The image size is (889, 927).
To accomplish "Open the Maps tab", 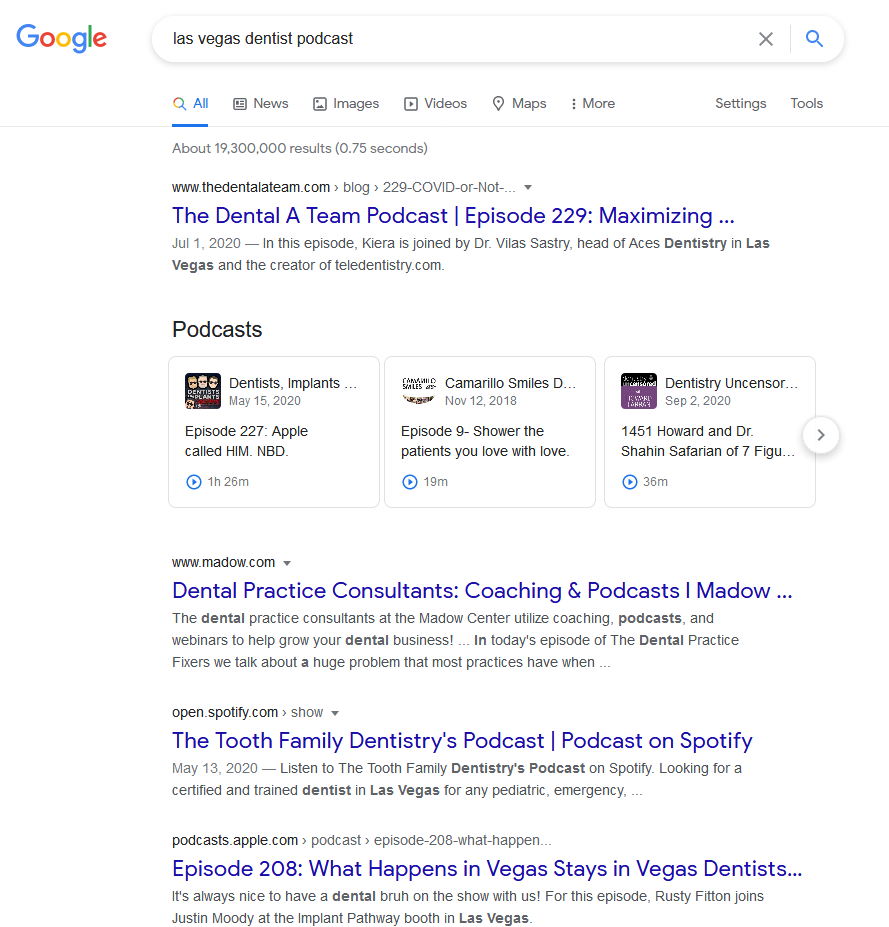I will coord(519,103).
